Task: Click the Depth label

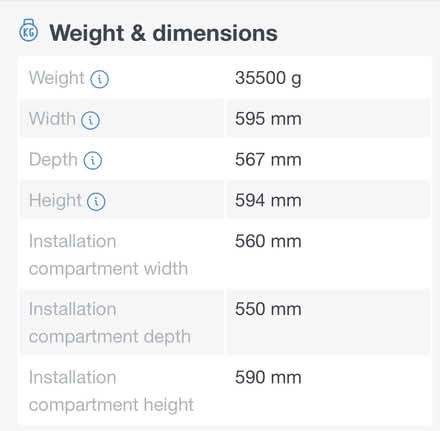Action: point(53,160)
